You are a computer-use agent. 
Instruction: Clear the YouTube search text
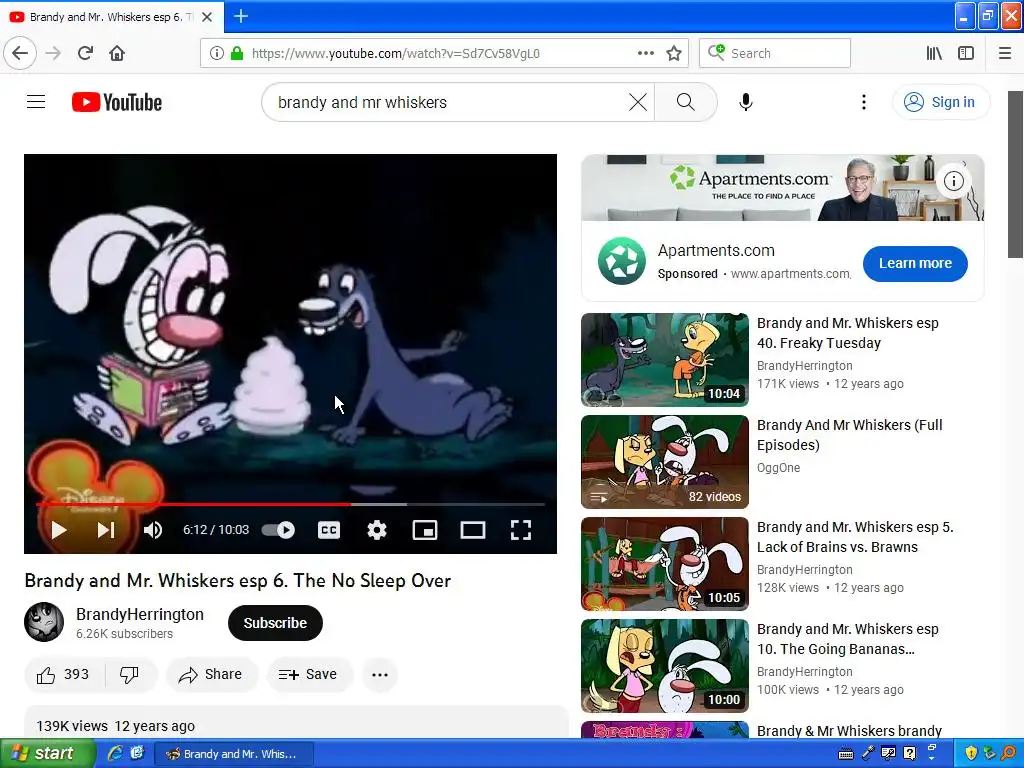[637, 103]
